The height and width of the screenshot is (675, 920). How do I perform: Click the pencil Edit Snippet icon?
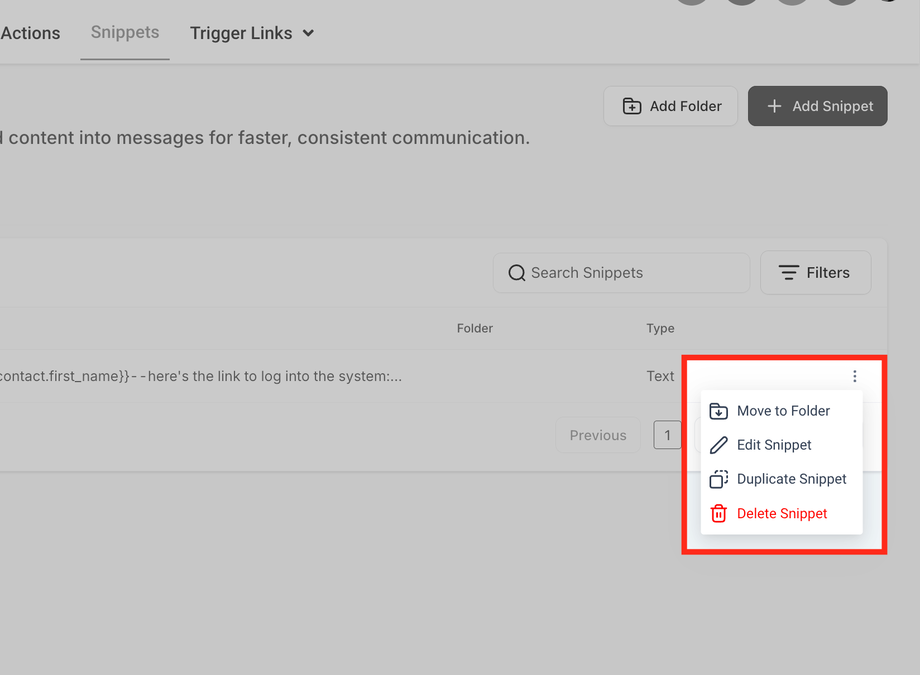[x=718, y=445]
